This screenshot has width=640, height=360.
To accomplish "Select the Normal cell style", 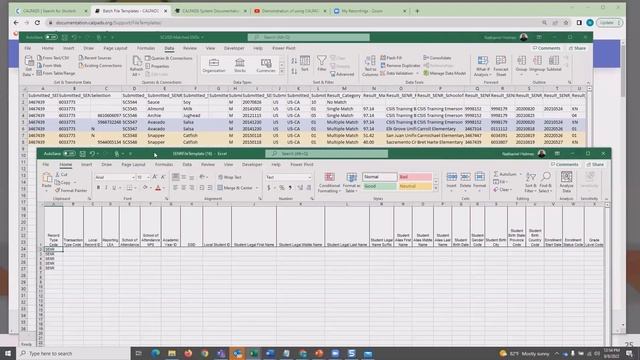I will pyautogui.click(x=379, y=177).
